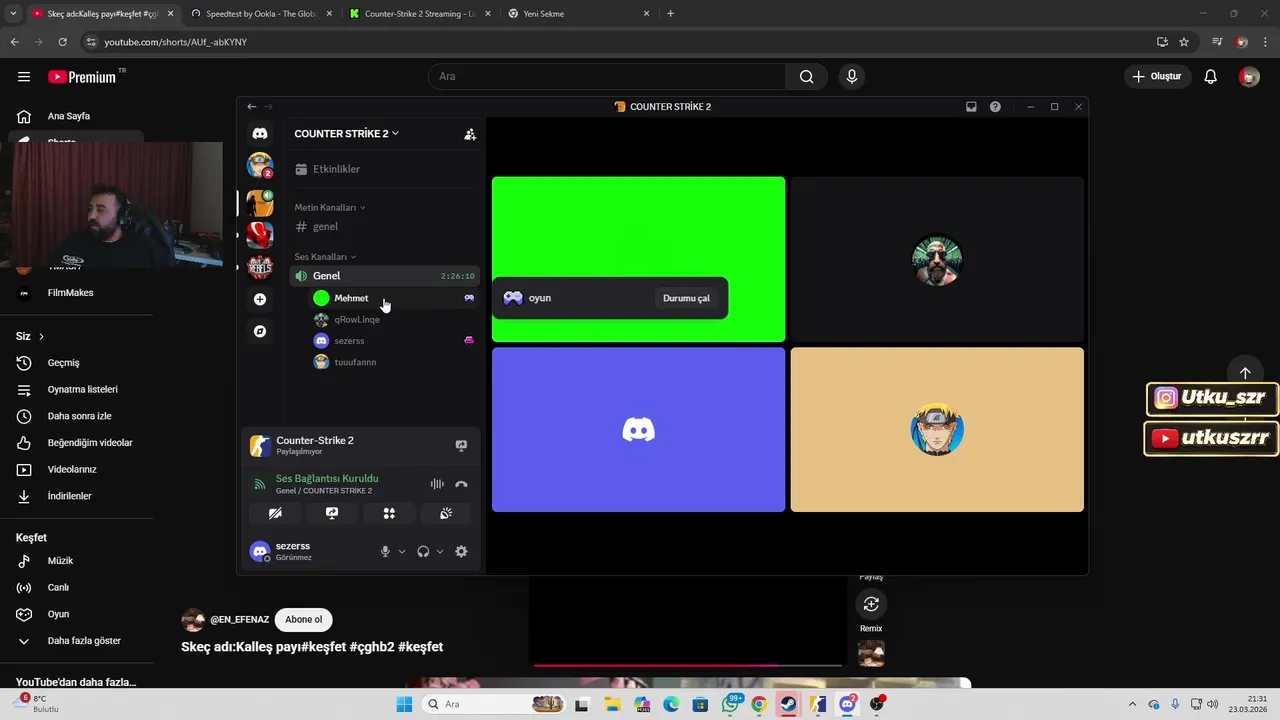Open the @EN_EFENAZ channel link

pos(240,620)
